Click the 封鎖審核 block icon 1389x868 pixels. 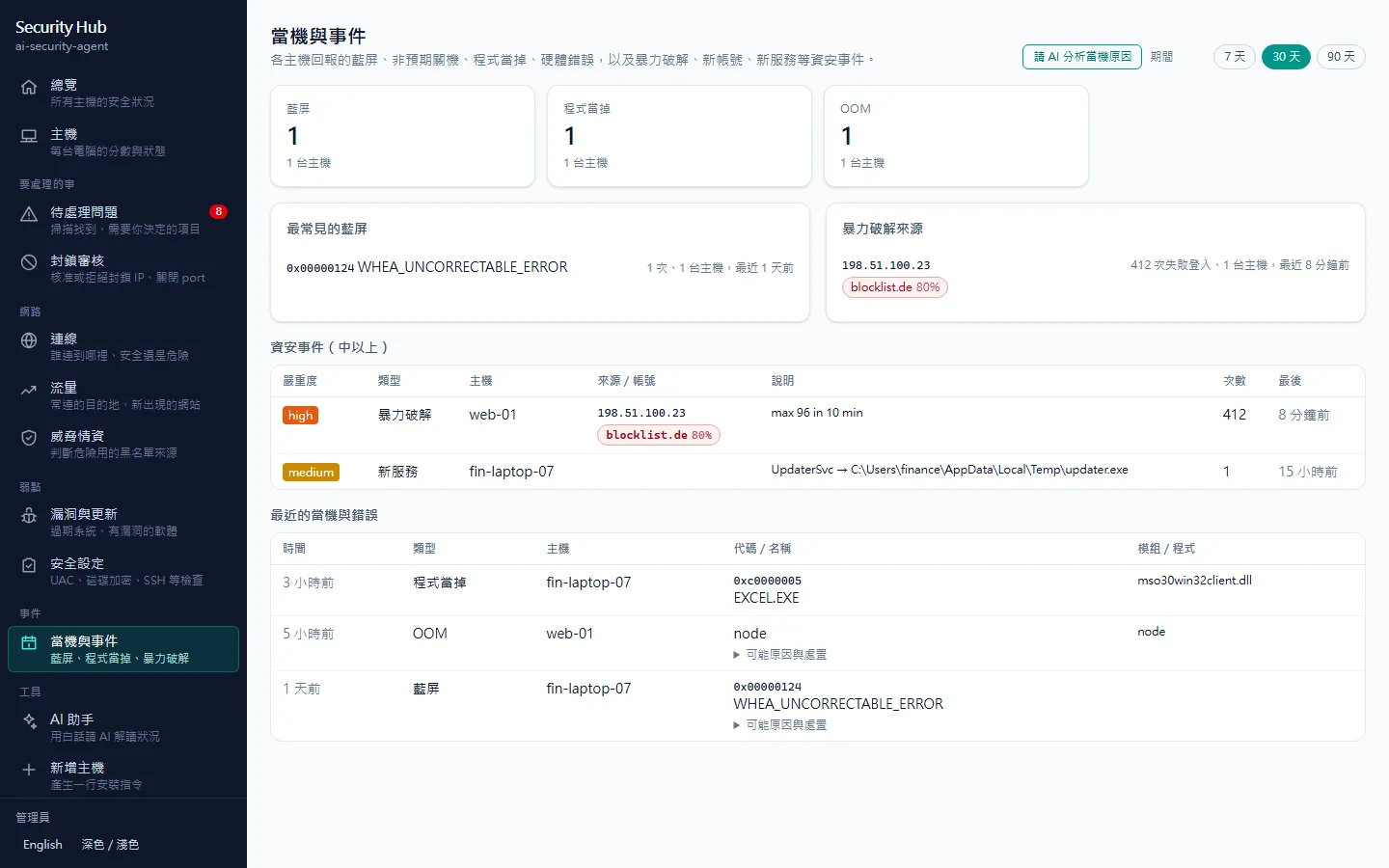[29, 262]
